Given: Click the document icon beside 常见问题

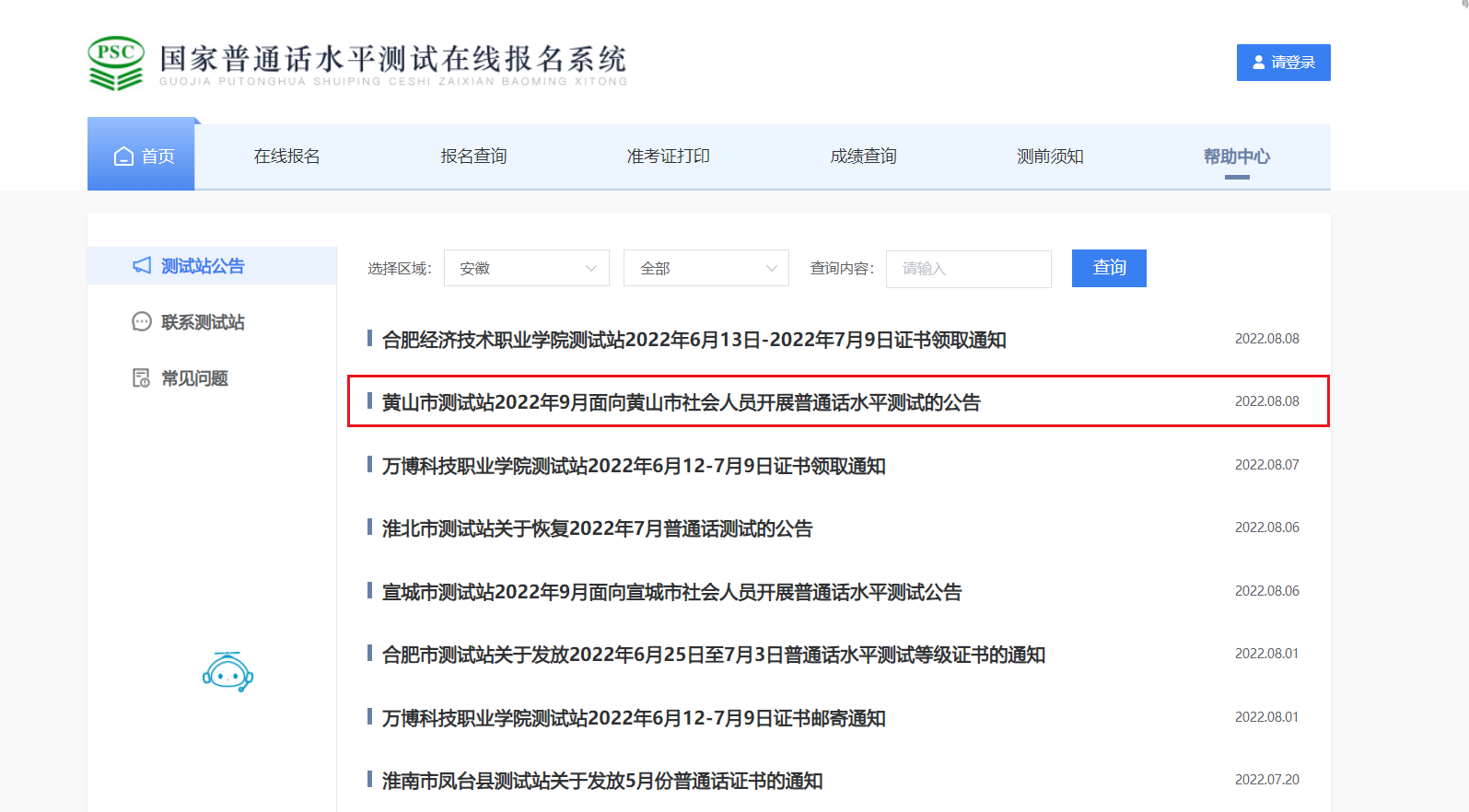Looking at the screenshot, I should point(142,378).
